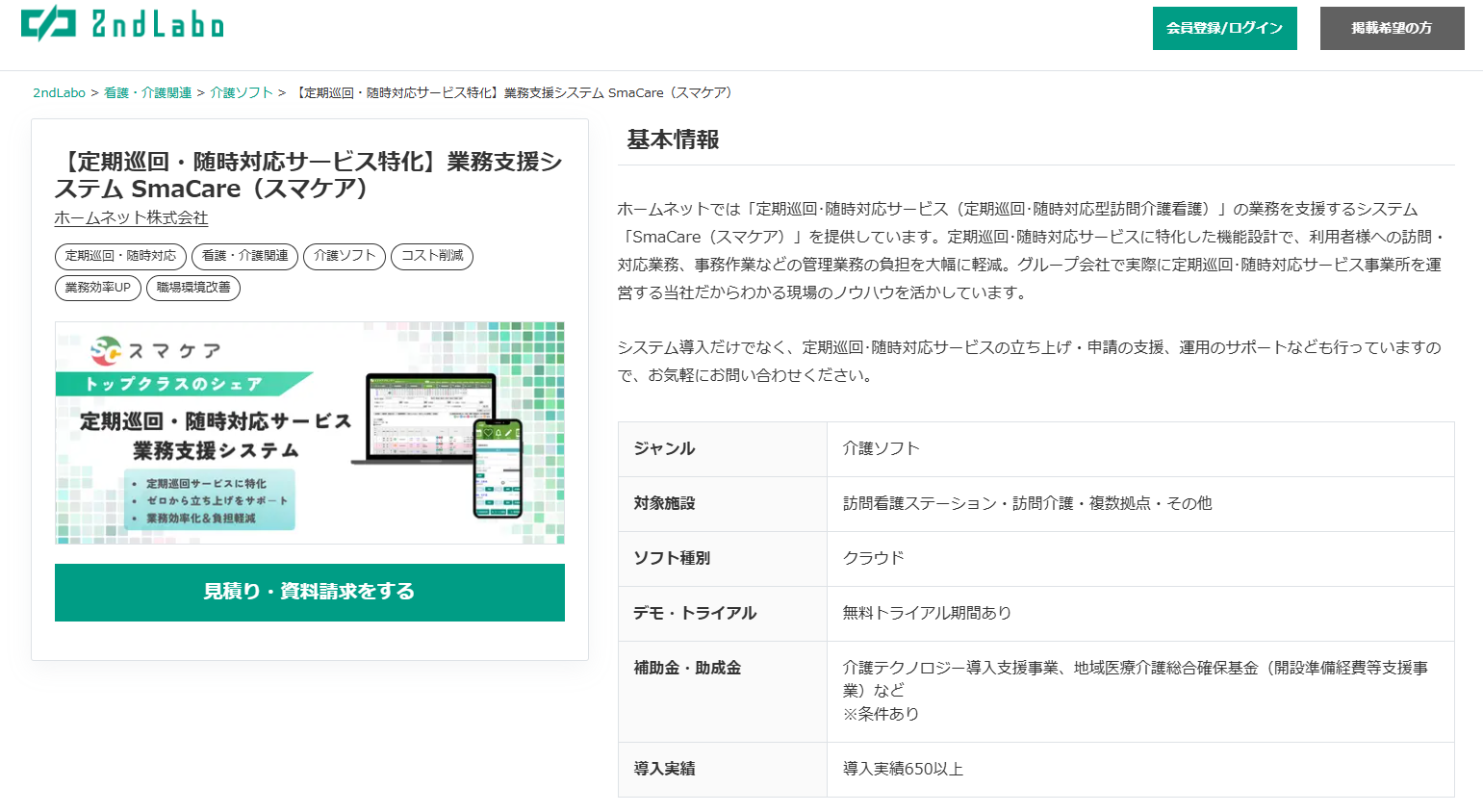1483x812 pixels.
Task: Click the スマケア product banner image
Action: pos(310,433)
